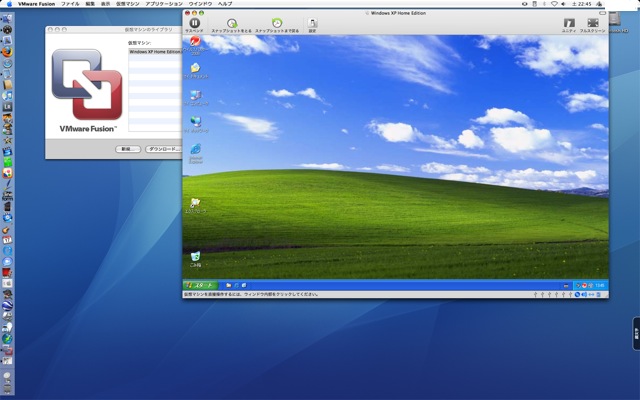Switch to Unity mode via toolbar icon
The image size is (640, 400).
[569, 23]
